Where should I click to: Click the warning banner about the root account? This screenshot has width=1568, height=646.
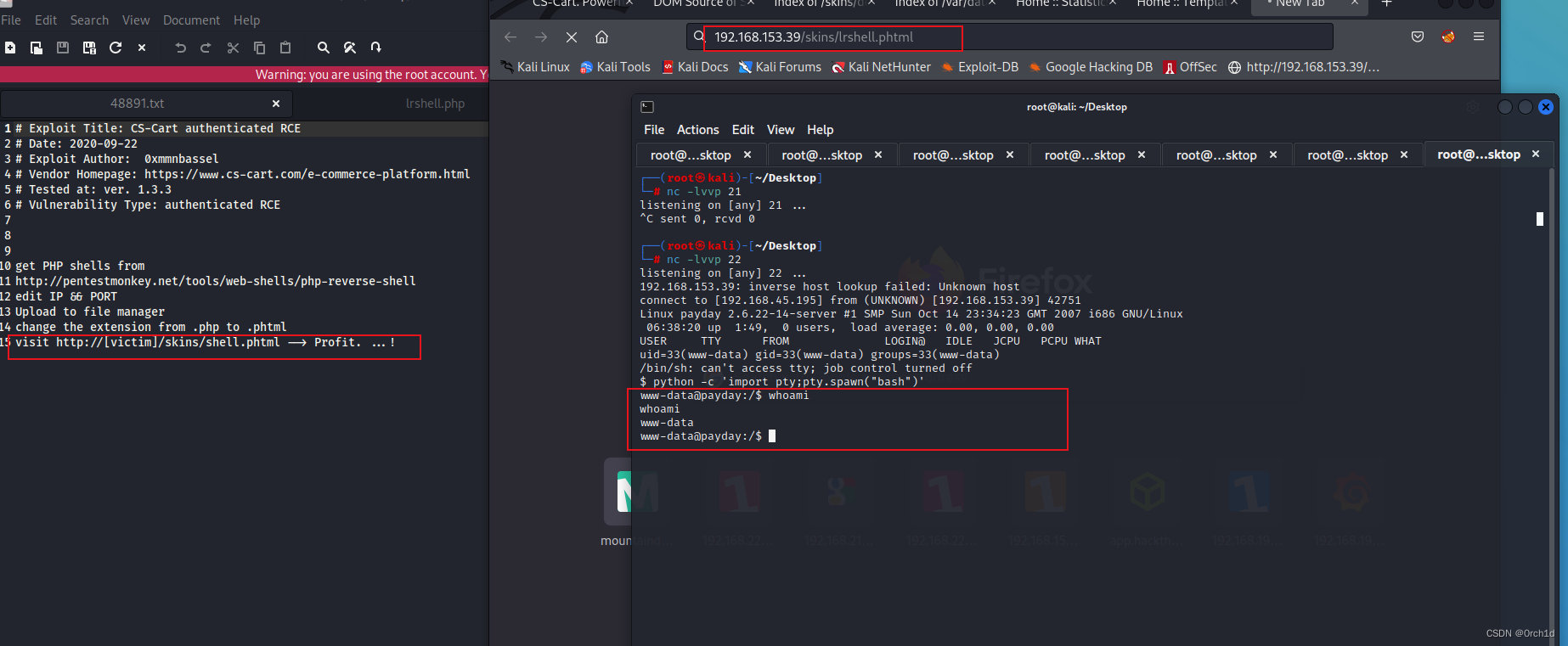[245, 75]
